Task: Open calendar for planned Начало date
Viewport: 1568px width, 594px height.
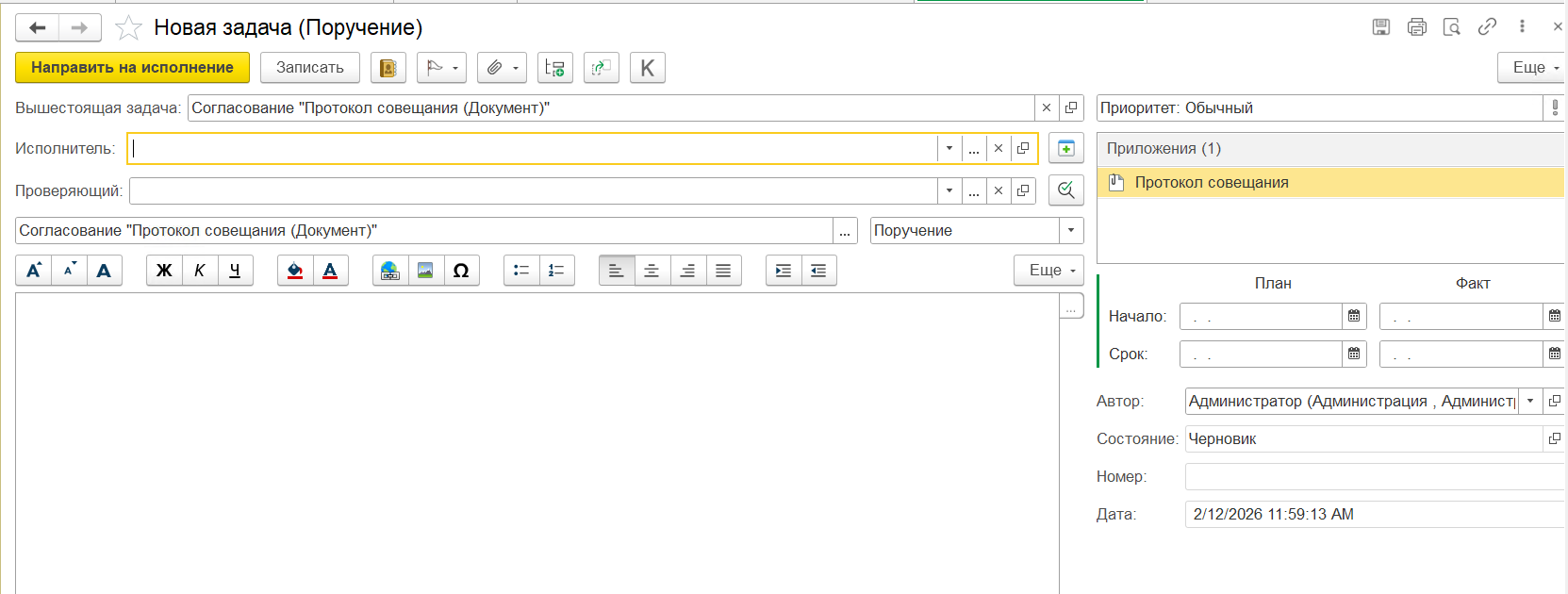Action: coord(1354,317)
